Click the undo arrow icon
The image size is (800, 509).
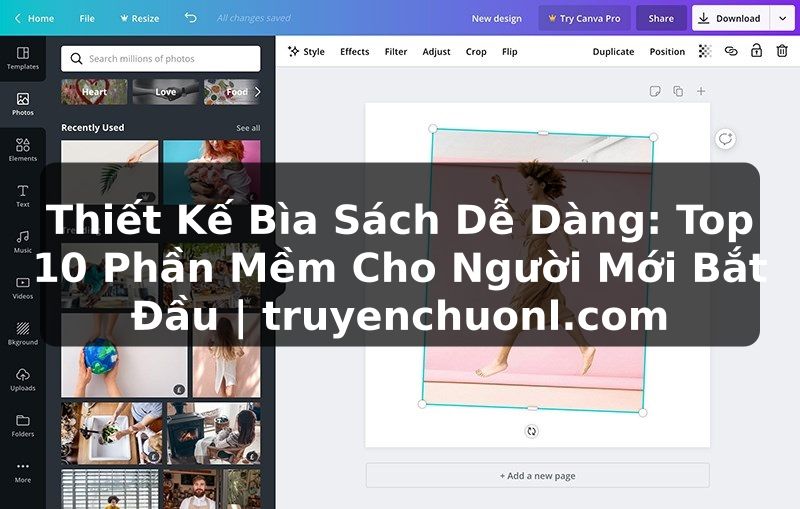pyautogui.click(x=190, y=18)
